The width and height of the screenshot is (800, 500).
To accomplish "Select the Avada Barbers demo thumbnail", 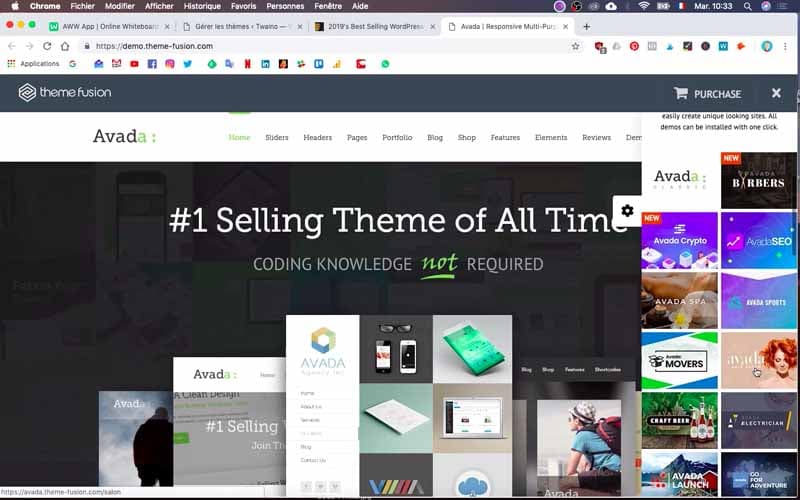I will click(759, 180).
